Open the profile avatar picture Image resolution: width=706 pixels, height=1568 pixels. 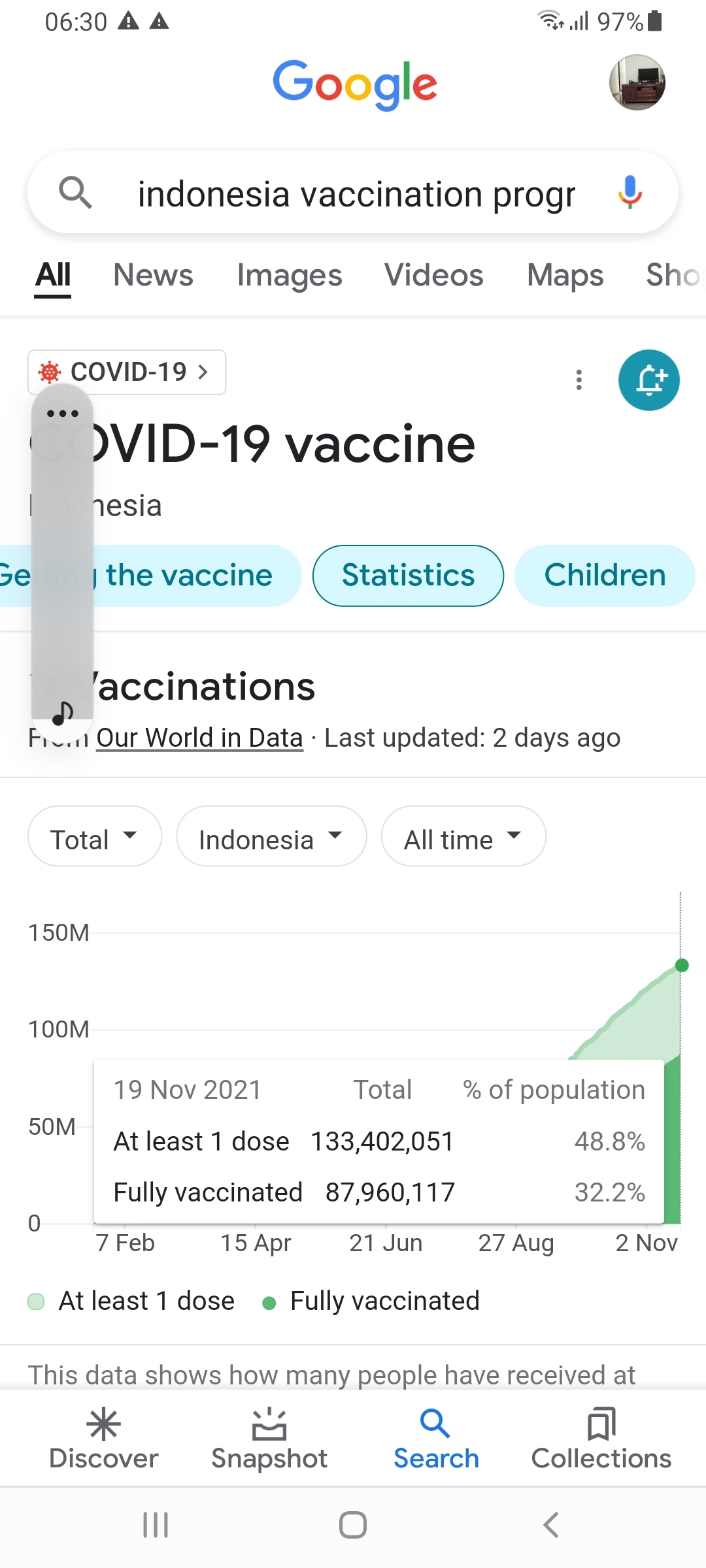(637, 82)
